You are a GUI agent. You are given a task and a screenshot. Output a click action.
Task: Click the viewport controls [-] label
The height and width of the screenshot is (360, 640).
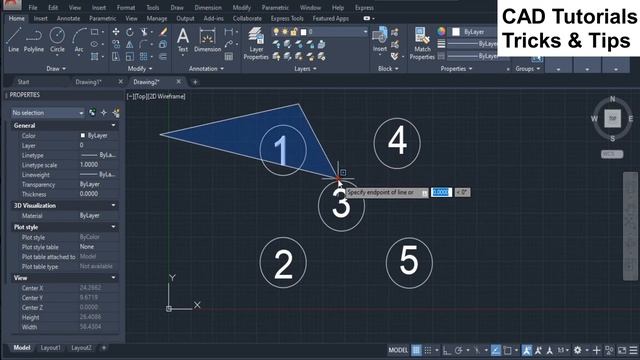coord(130,96)
